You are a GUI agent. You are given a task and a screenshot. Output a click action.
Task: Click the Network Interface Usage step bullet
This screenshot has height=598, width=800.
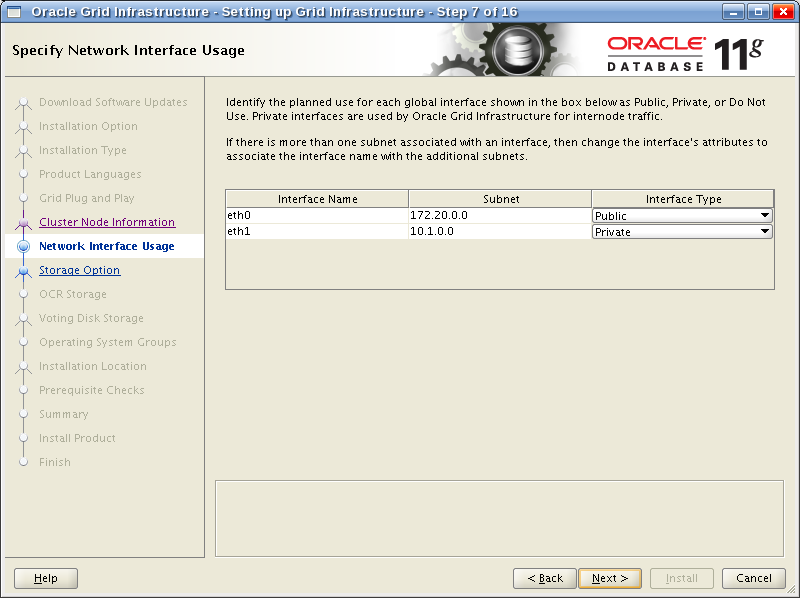(x=24, y=247)
